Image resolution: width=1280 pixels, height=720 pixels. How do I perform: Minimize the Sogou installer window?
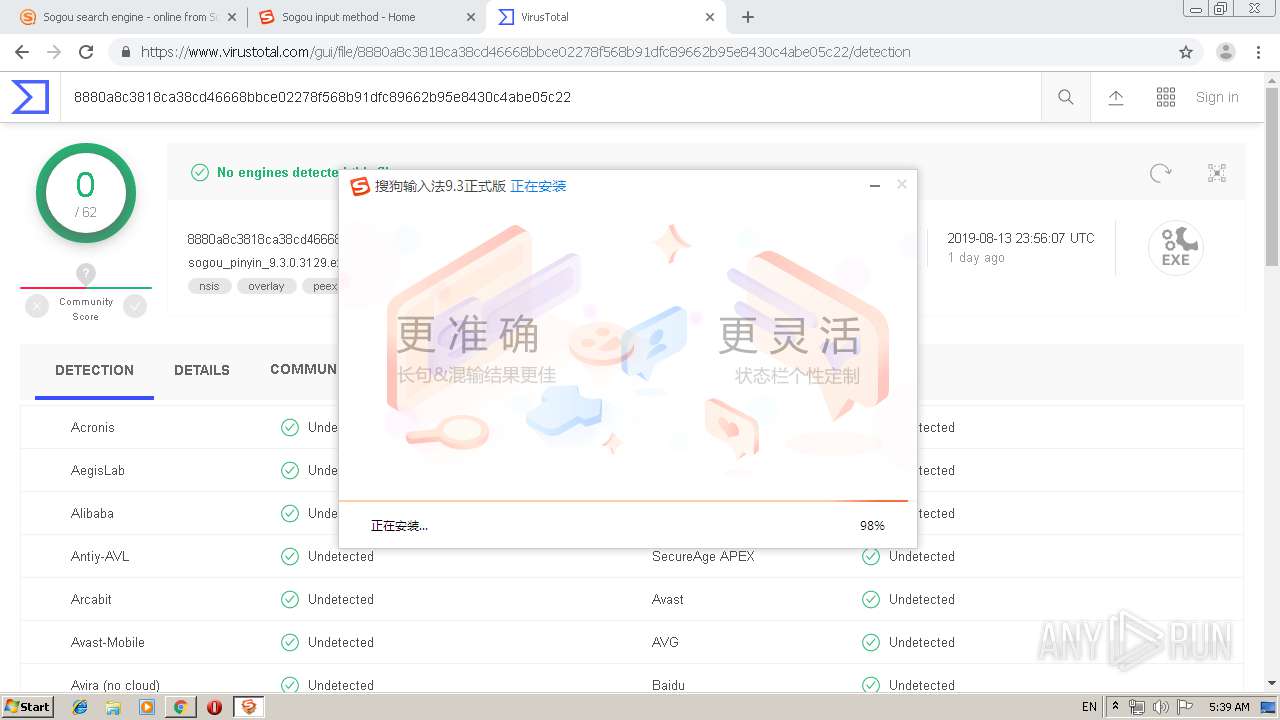pyautogui.click(x=875, y=186)
